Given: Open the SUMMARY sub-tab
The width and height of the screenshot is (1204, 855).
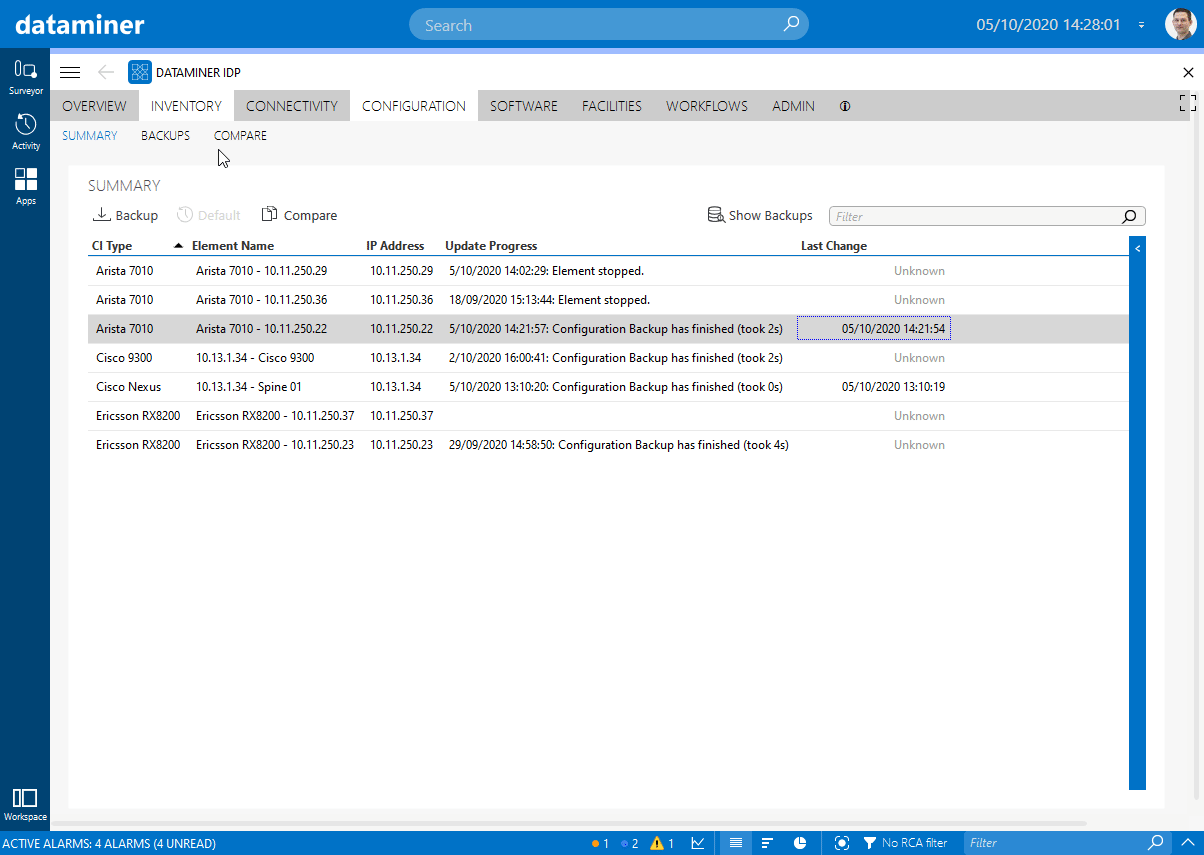Looking at the screenshot, I should tap(90, 136).
